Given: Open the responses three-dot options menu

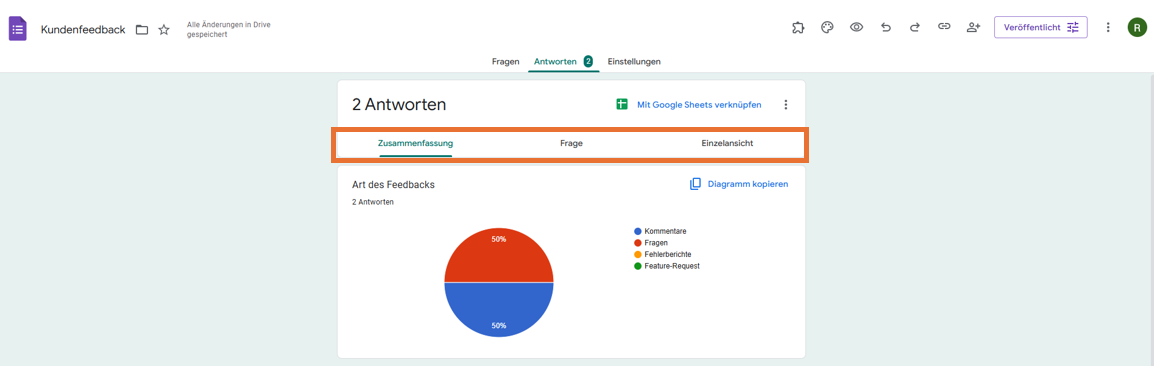Looking at the screenshot, I should point(785,105).
